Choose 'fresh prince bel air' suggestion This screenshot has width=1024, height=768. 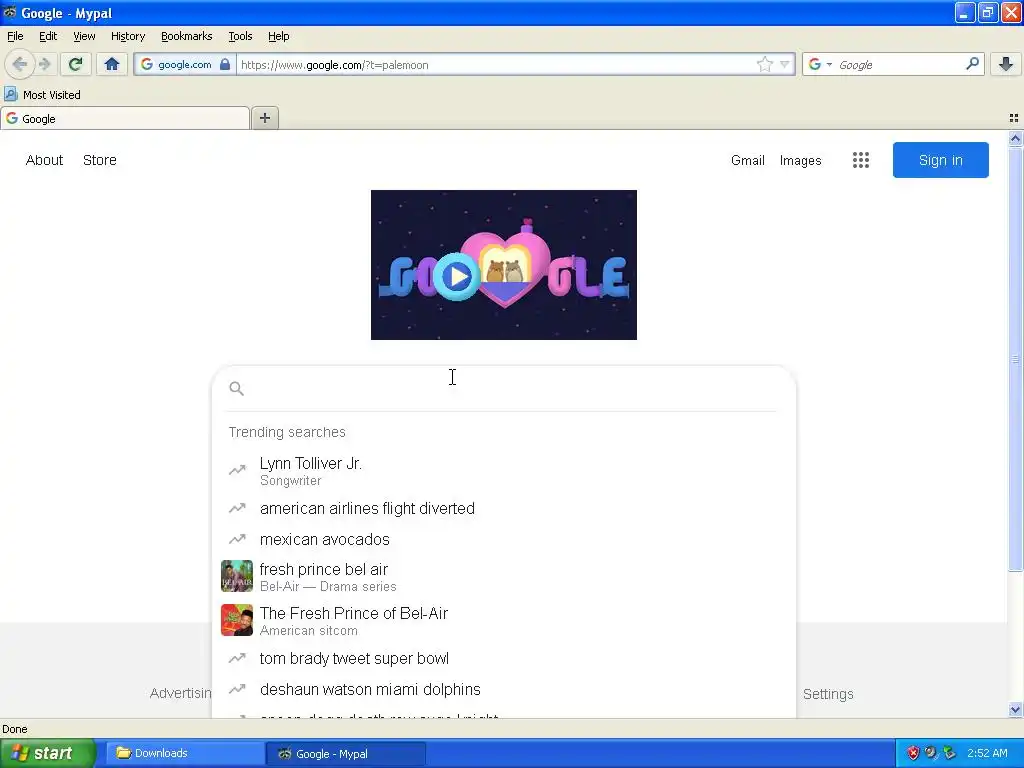[x=324, y=569]
